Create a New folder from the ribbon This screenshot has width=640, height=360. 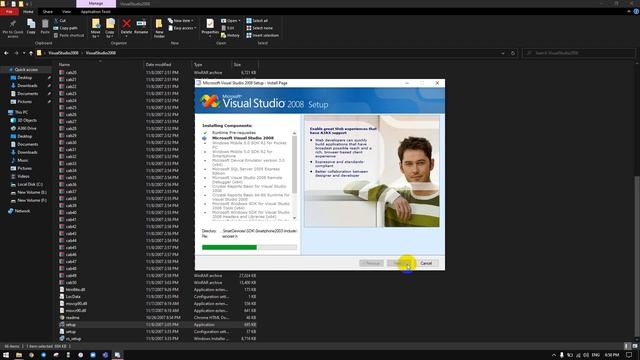[x=159, y=28]
